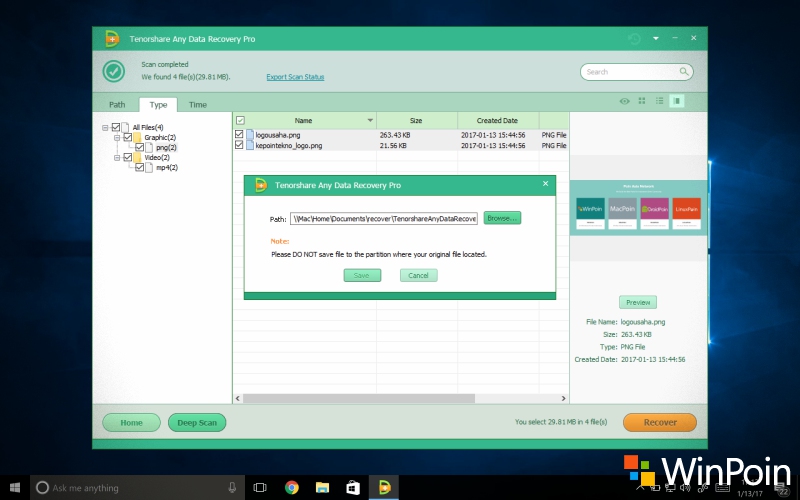Click the Name column sort arrow
Screen dimensions: 800x500
[x=370, y=120]
